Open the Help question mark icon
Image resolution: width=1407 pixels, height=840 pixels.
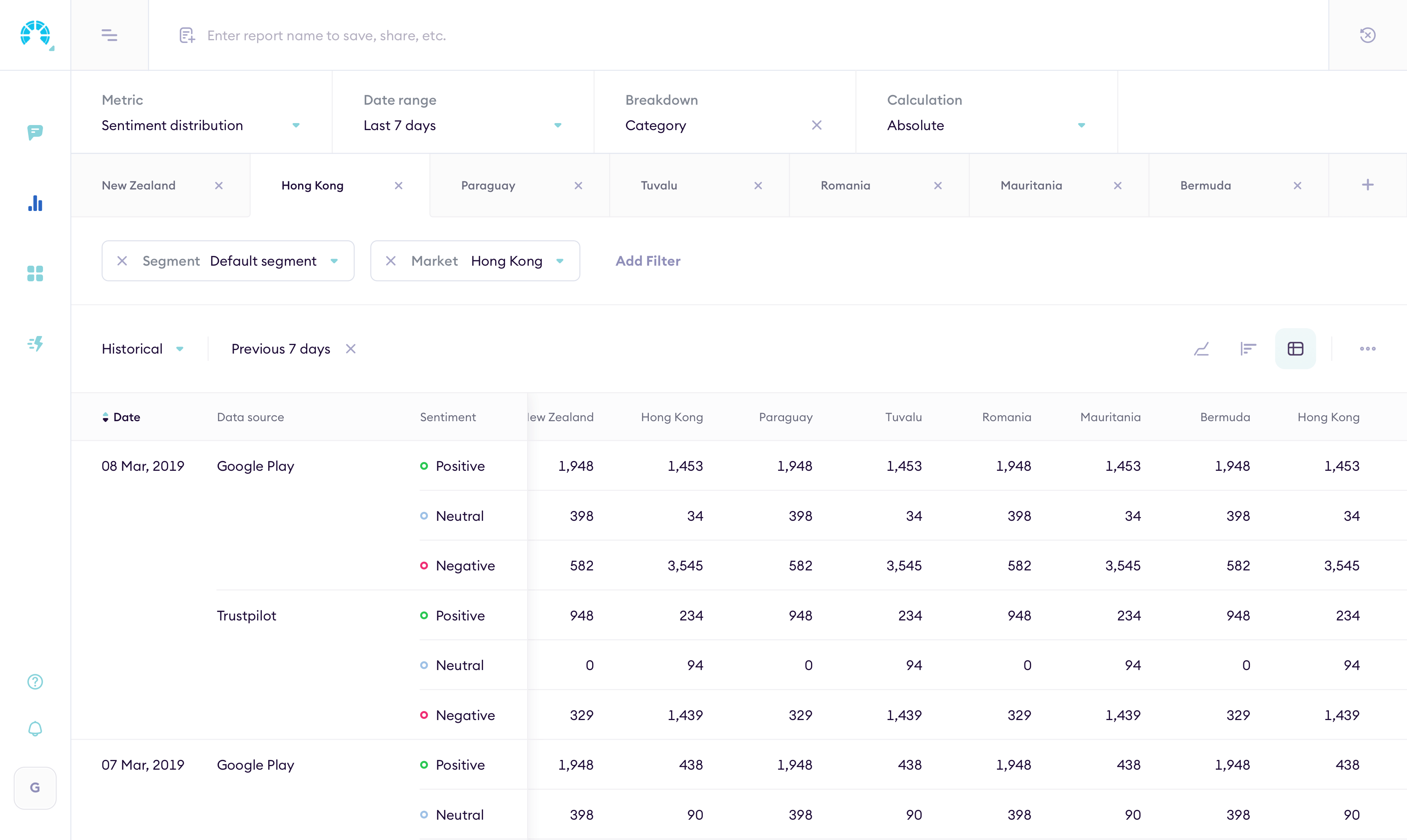point(35,681)
